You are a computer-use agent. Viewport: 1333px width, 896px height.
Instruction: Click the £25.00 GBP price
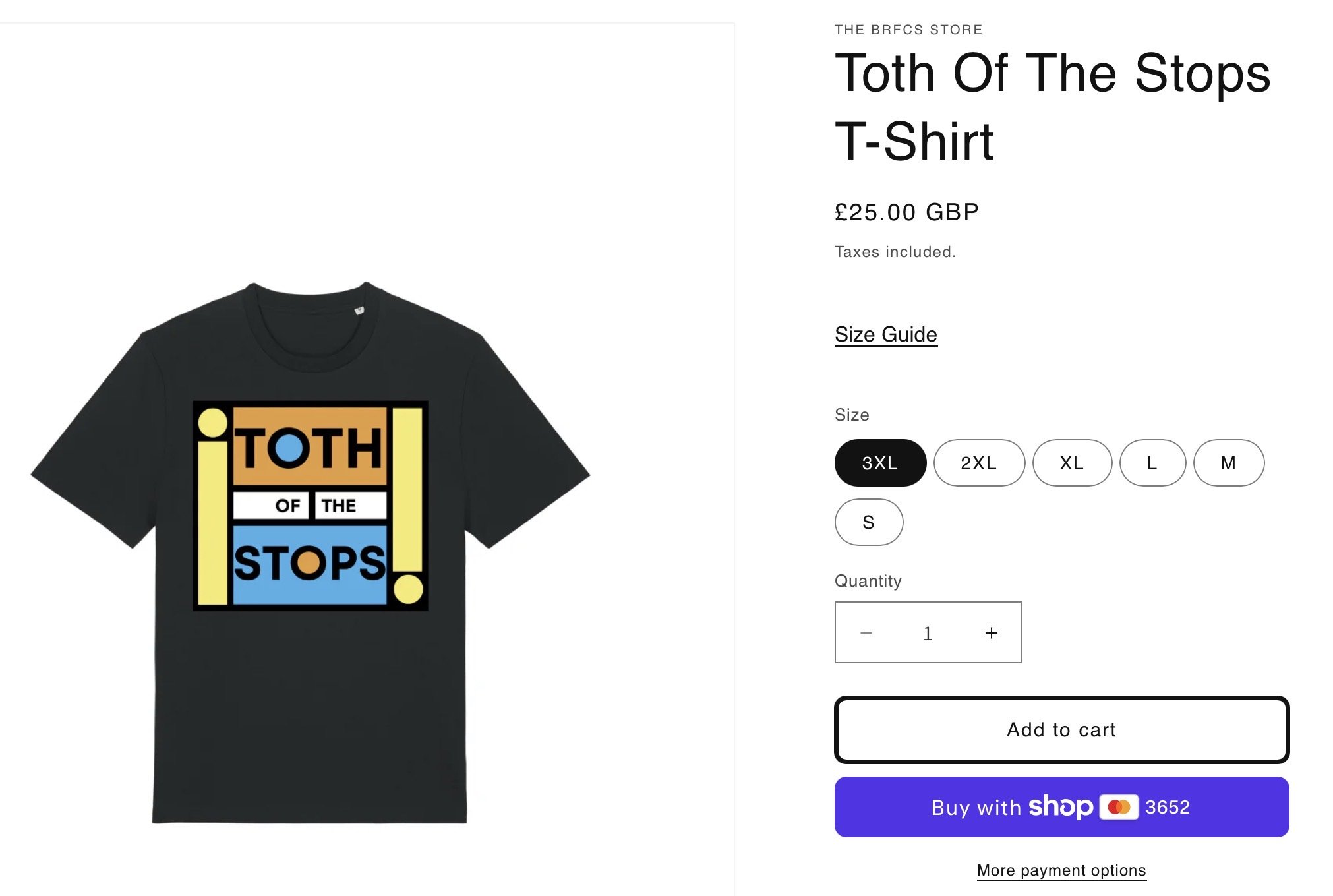906,212
